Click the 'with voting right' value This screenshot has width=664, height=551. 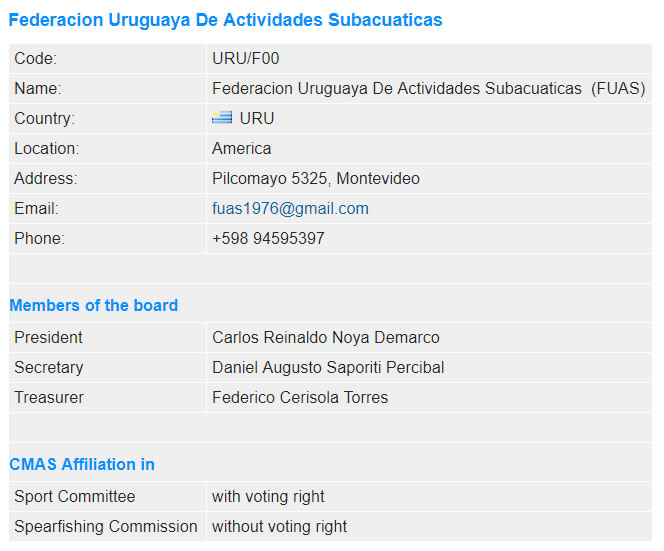click(x=268, y=496)
